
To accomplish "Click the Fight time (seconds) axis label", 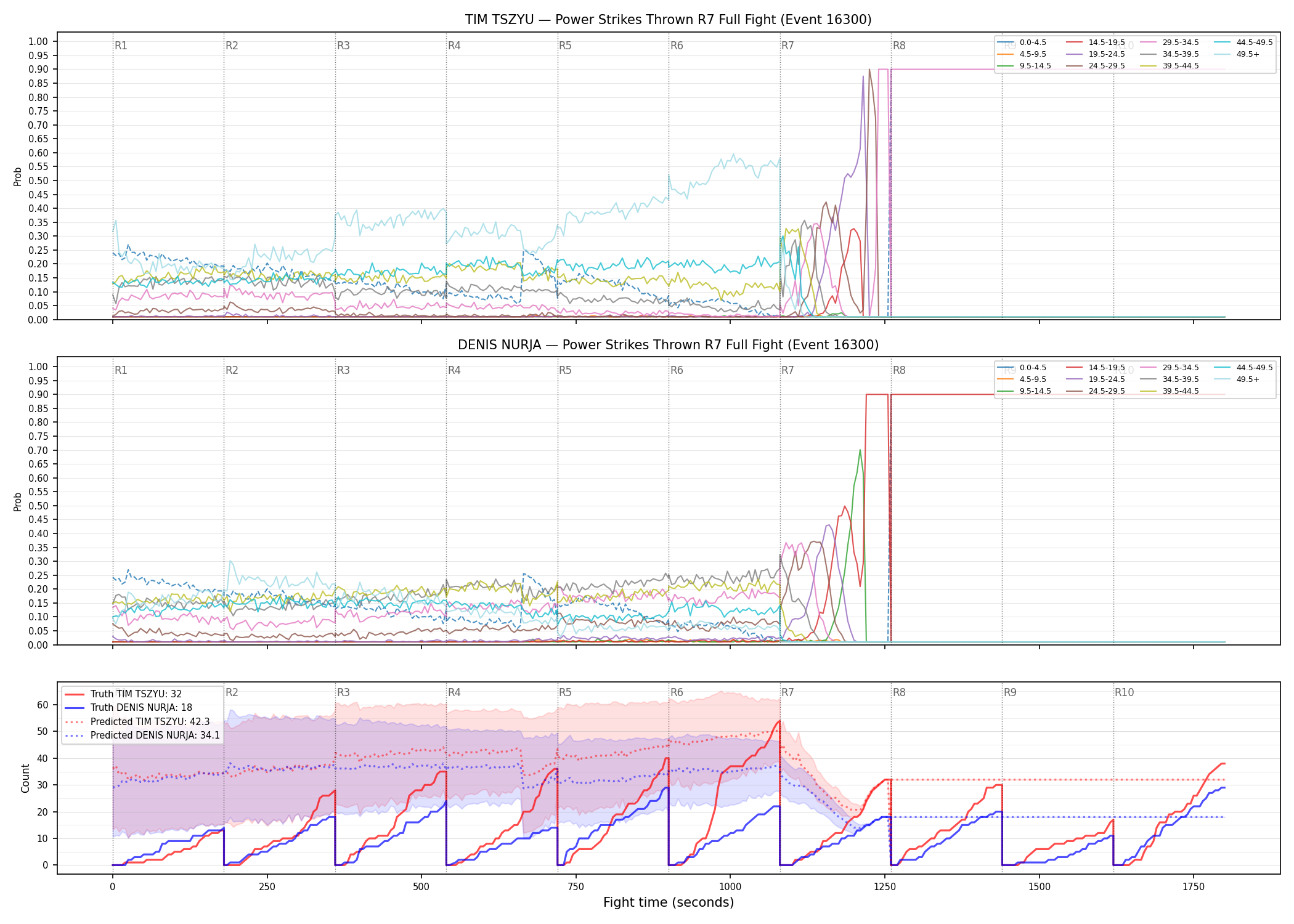I will 669,902.
